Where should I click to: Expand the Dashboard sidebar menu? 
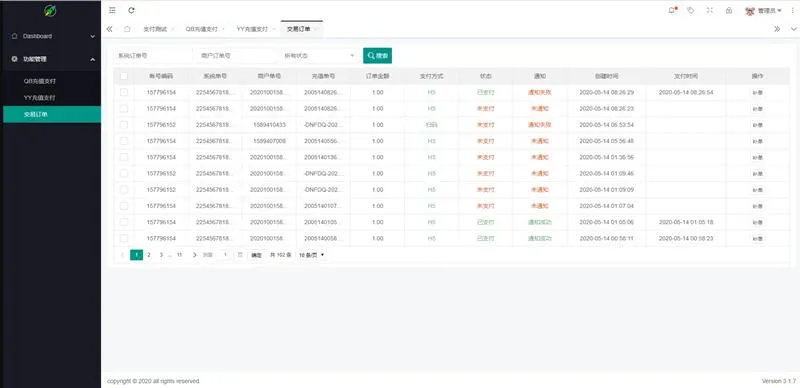click(x=51, y=36)
